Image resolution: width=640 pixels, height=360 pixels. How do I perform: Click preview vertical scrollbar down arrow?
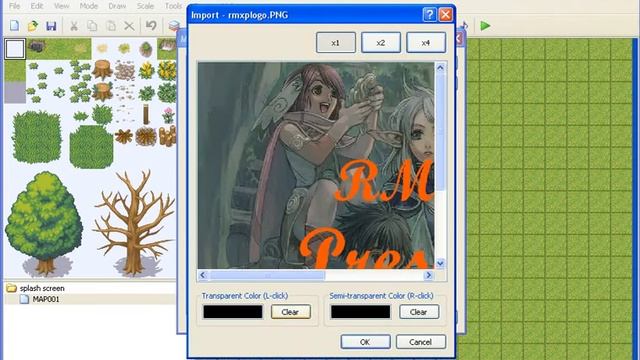pos(440,263)
